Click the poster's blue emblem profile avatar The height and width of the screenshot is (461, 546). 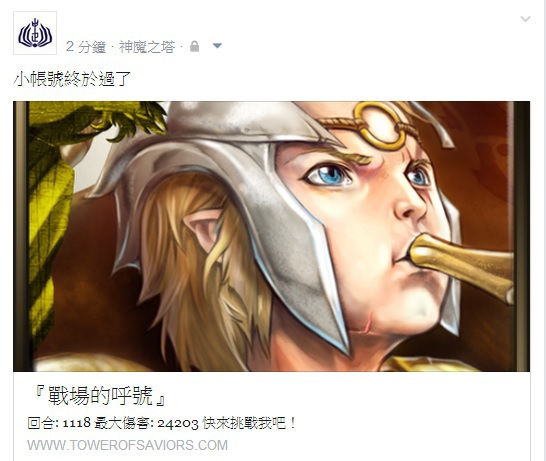tap(35, 33)
